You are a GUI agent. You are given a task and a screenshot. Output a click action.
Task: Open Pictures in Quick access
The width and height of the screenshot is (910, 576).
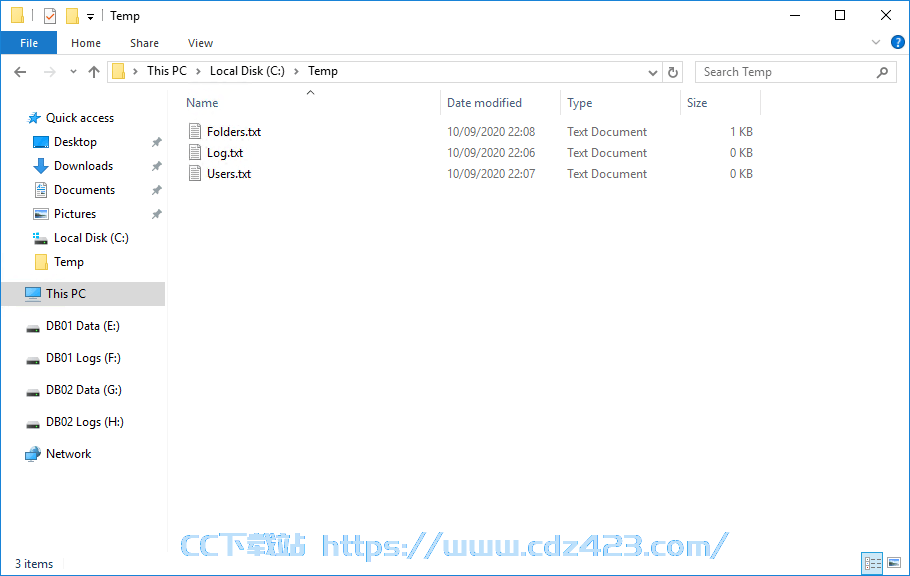click(75, 214)
